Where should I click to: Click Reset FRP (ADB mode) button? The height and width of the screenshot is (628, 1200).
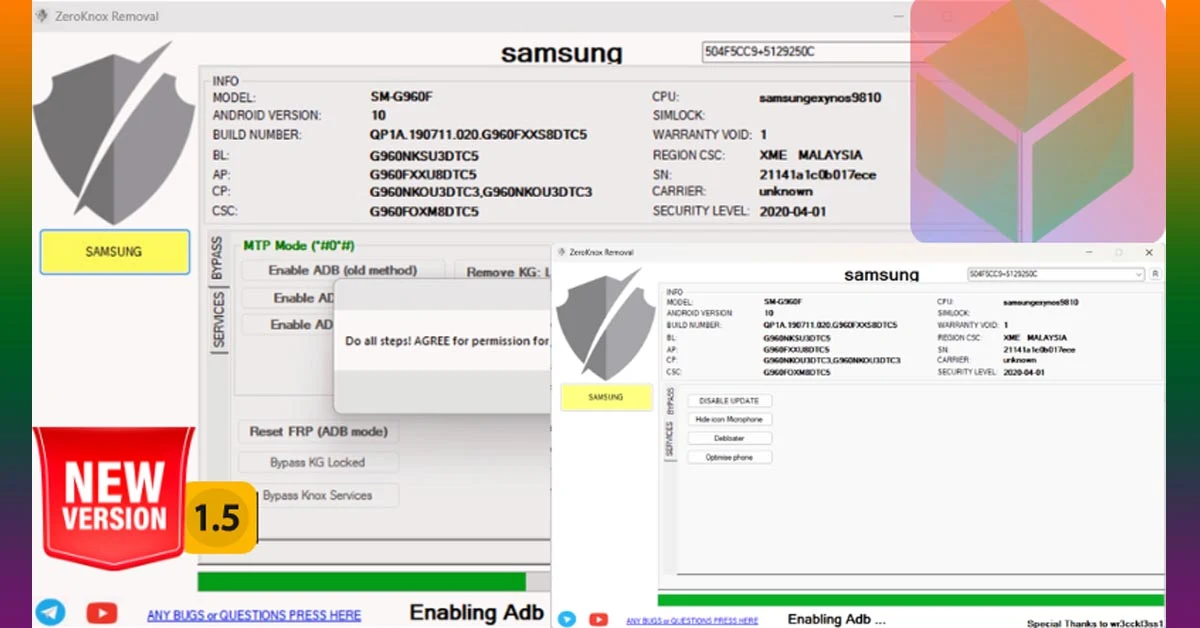click(x=318, y=432)
